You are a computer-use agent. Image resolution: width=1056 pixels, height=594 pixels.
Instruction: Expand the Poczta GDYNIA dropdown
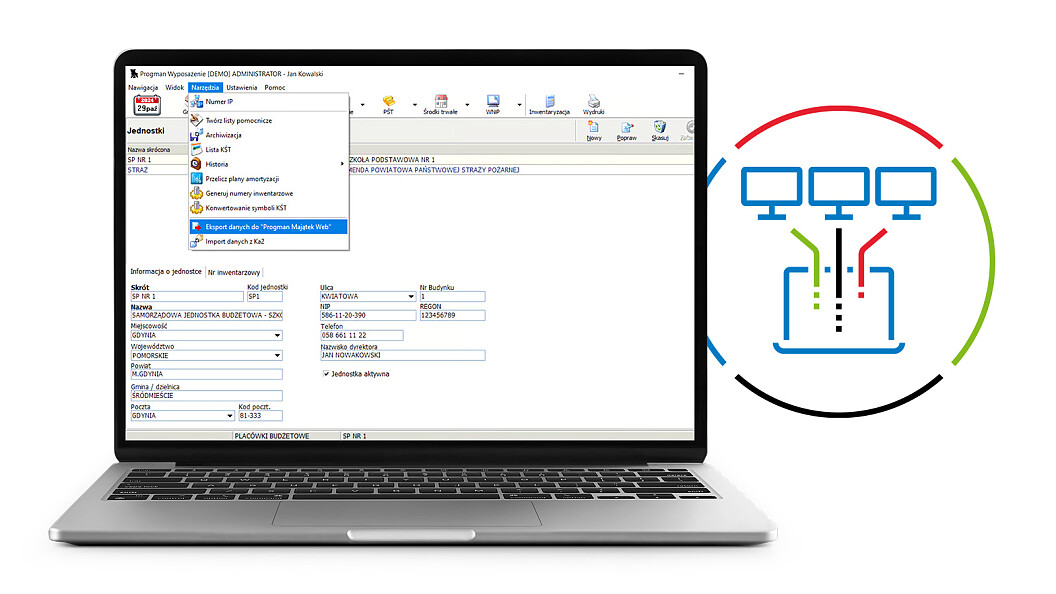[230, 416]
